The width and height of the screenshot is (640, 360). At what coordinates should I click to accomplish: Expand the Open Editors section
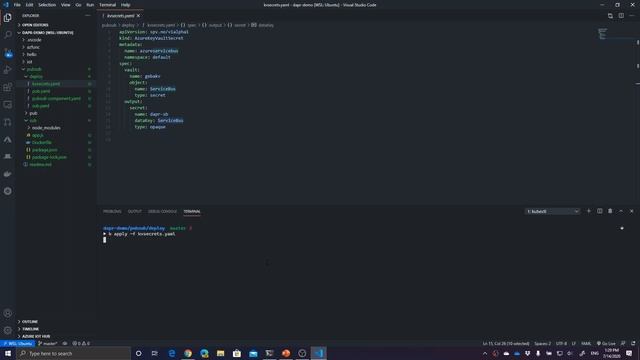coord(35,25)
